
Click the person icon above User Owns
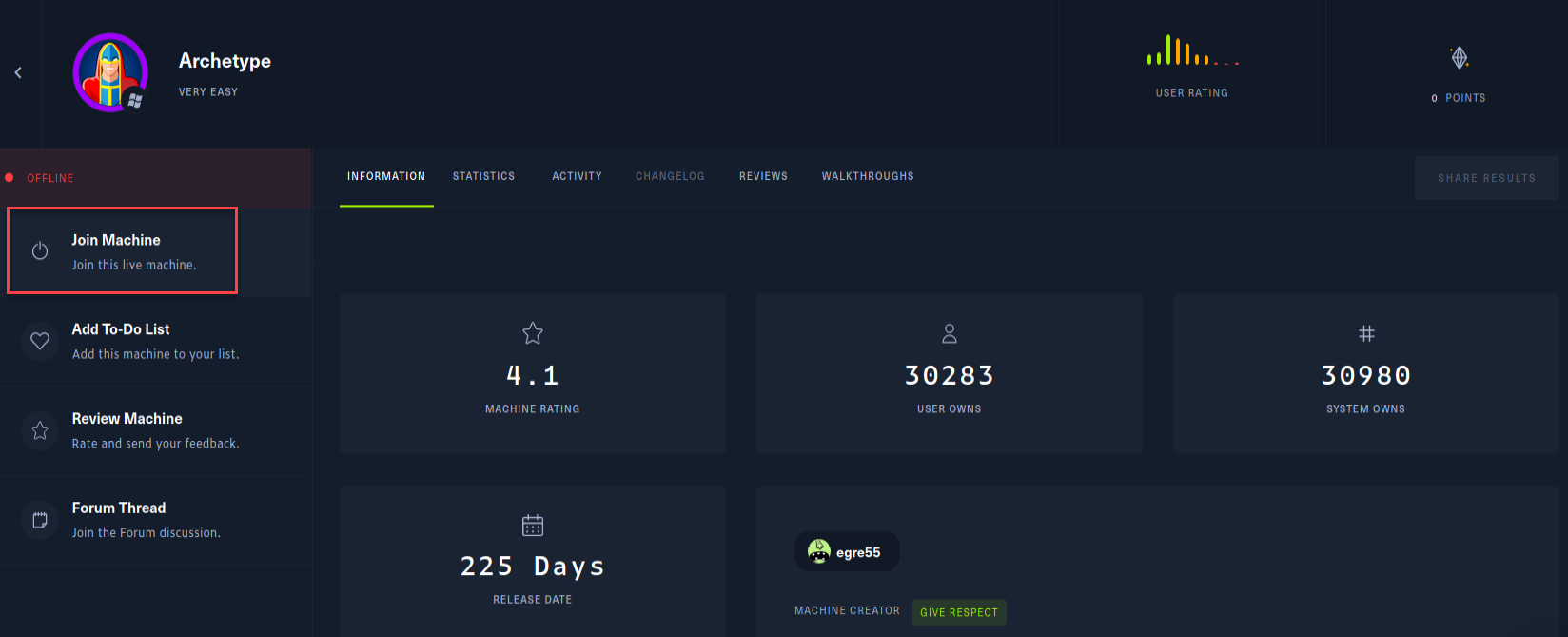pos(949,333)
